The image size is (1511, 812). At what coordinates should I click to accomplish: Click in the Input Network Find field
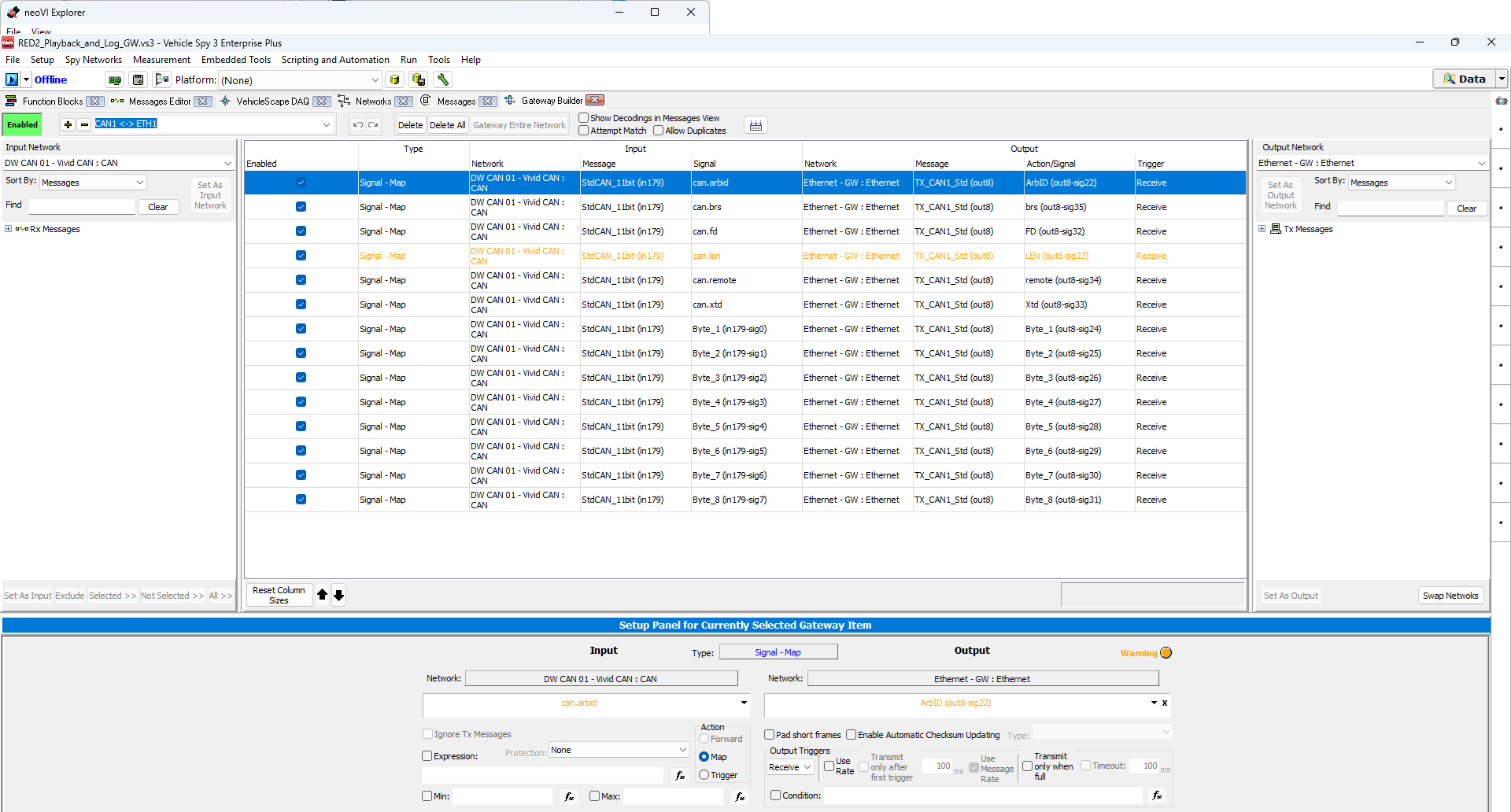(82, 206)
